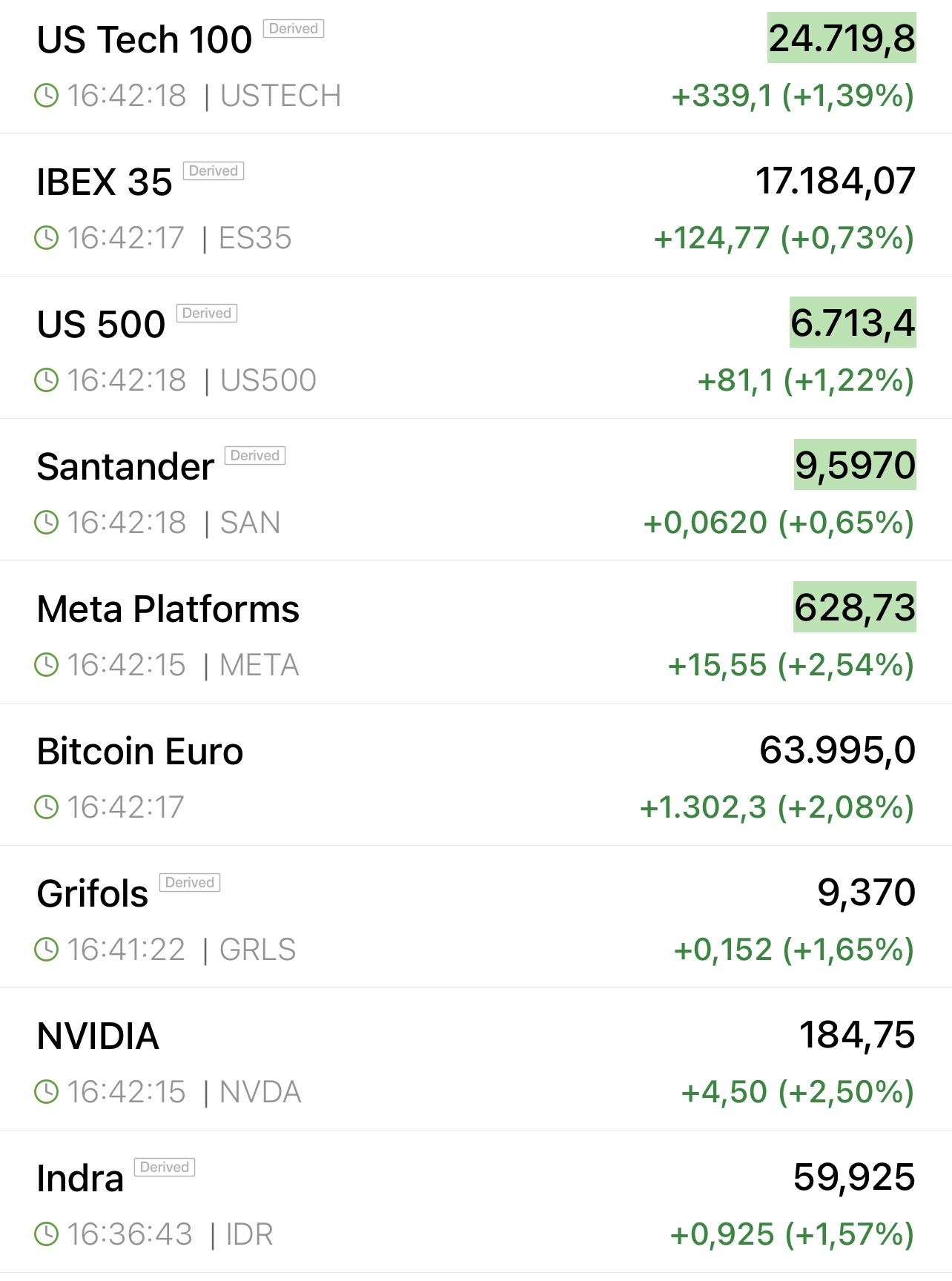Select the NVIDIA stock name

pyautogui.click(x=98, y=1036)
